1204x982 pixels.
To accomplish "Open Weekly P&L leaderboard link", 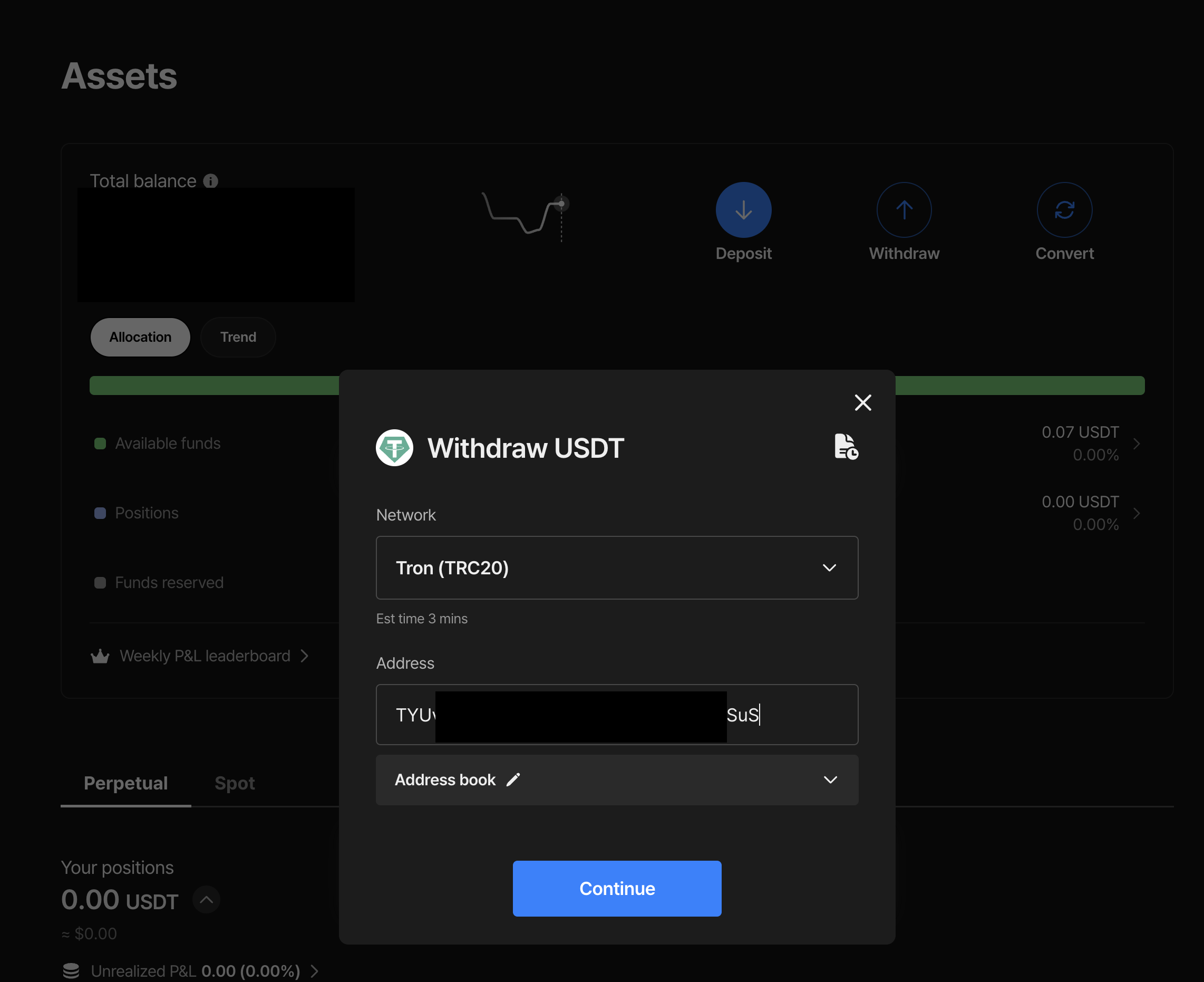I will (x=205, y=656).
